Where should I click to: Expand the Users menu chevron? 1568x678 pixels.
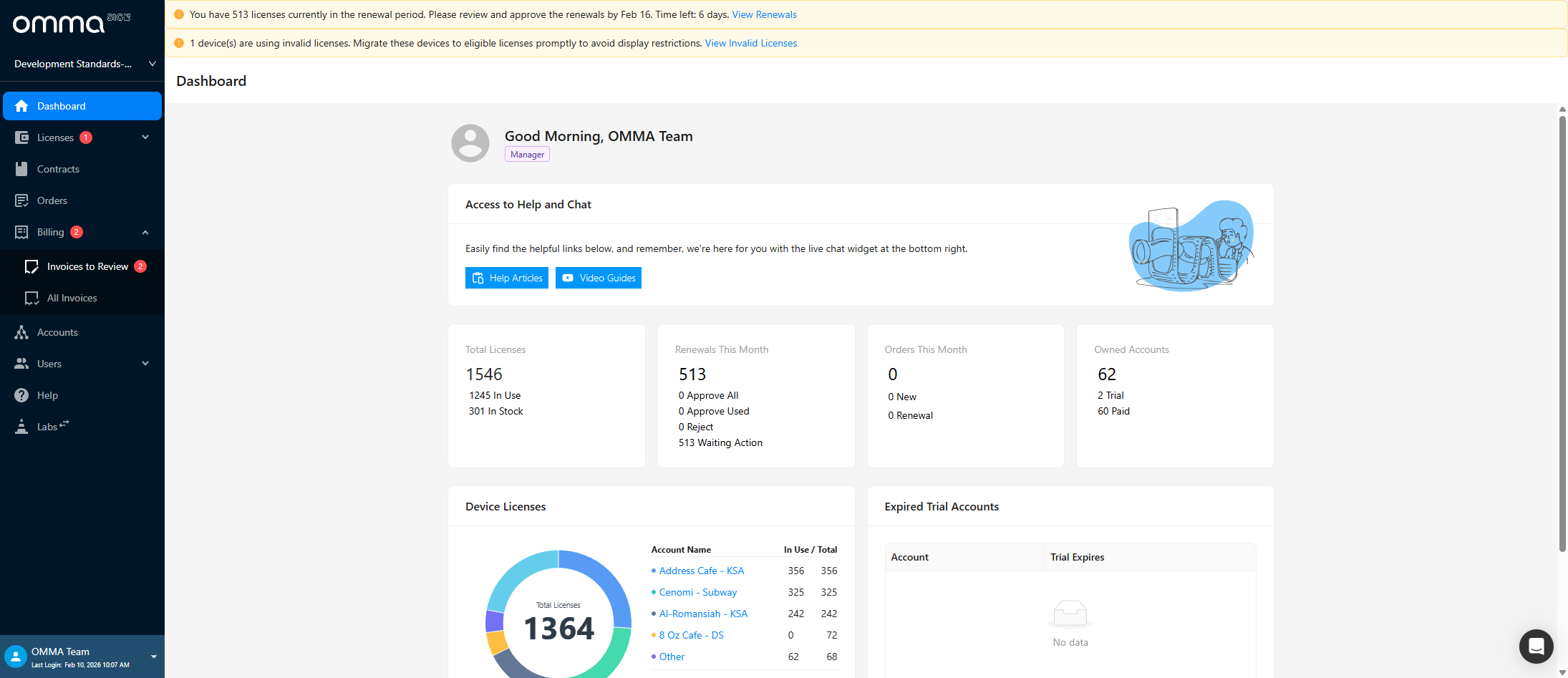145,364
